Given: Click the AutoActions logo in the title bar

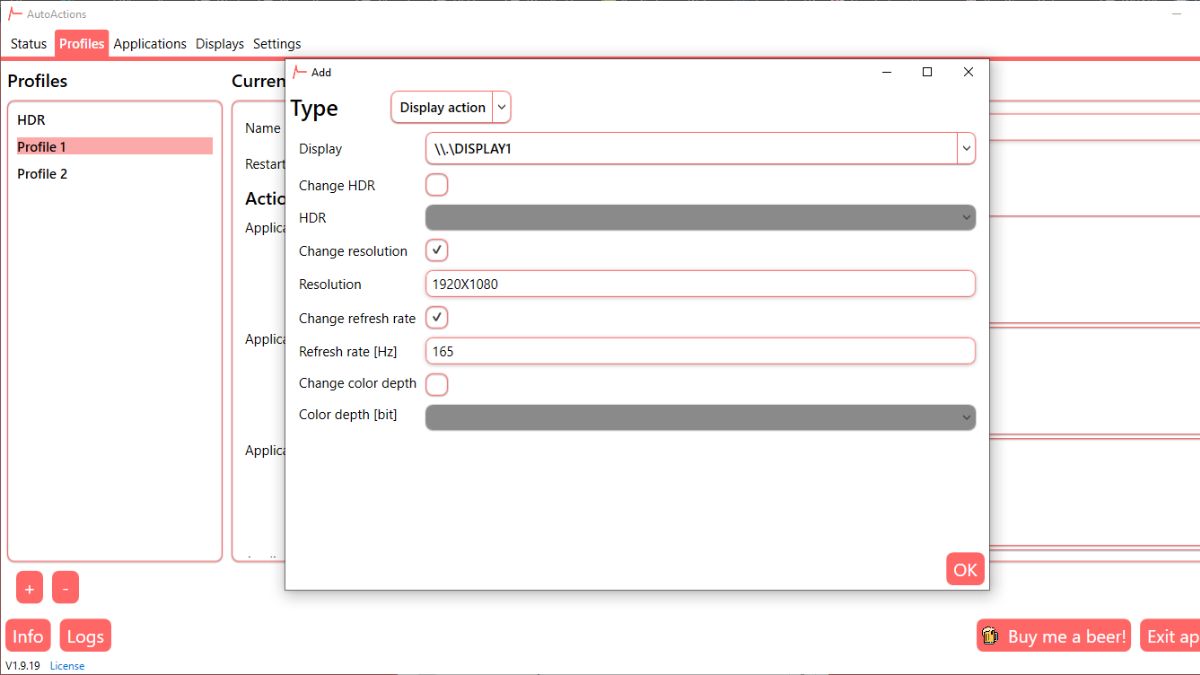Looking at the screenshot, I should [x=14, y=14].
